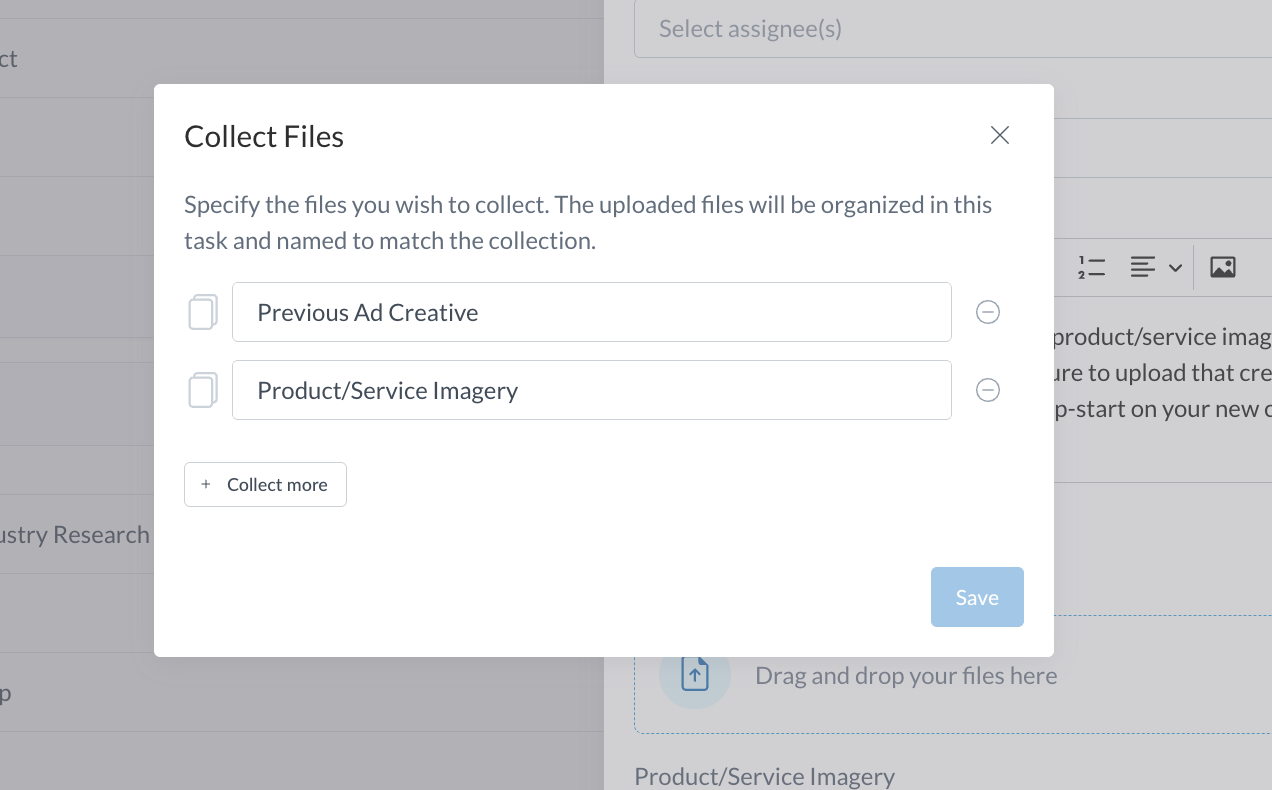Remove the Previous Ad Creative entry
1272x790 pixels.
click(x=987, y=312)
